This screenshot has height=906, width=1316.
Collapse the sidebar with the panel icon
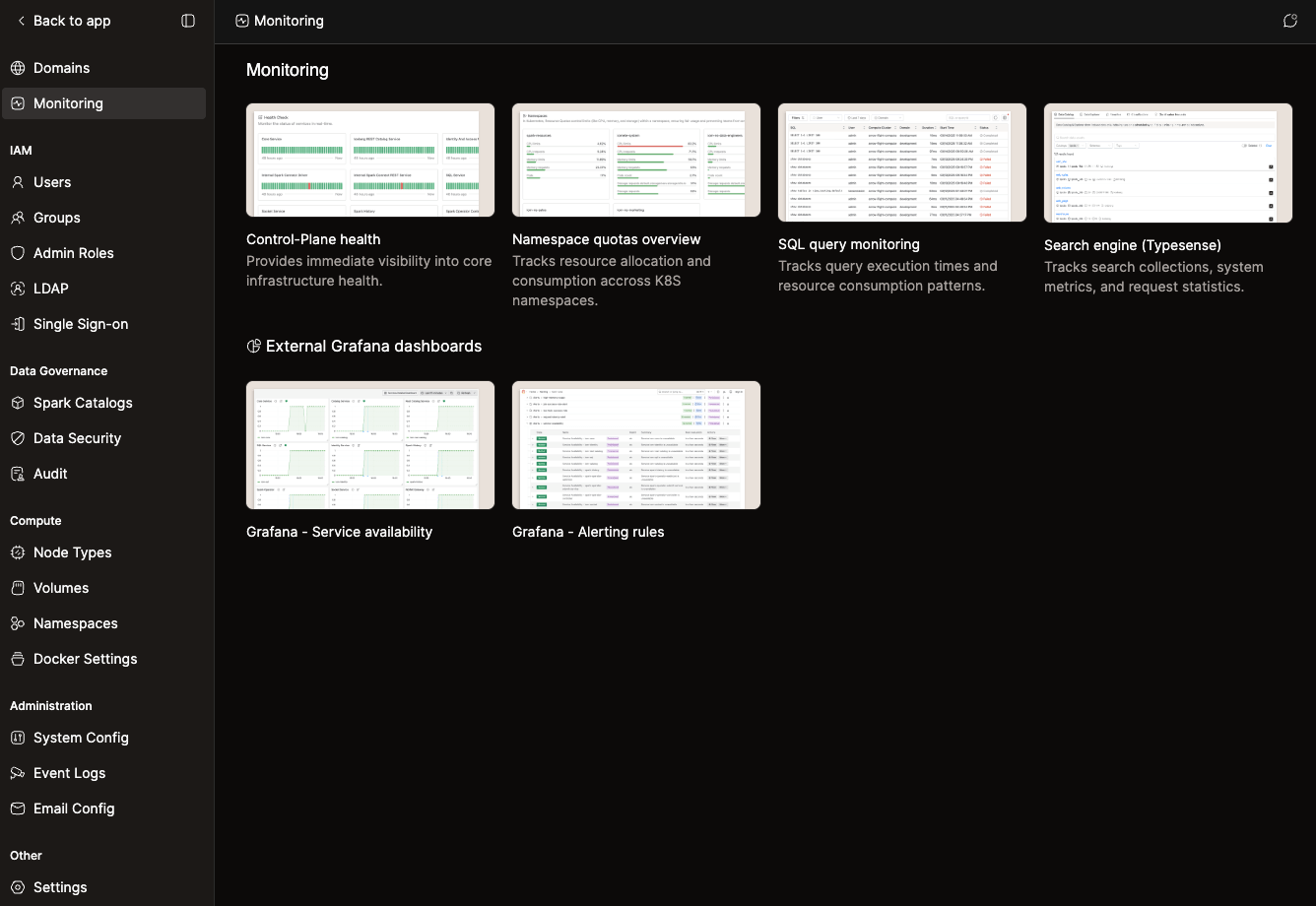click(x=188, y=21)
